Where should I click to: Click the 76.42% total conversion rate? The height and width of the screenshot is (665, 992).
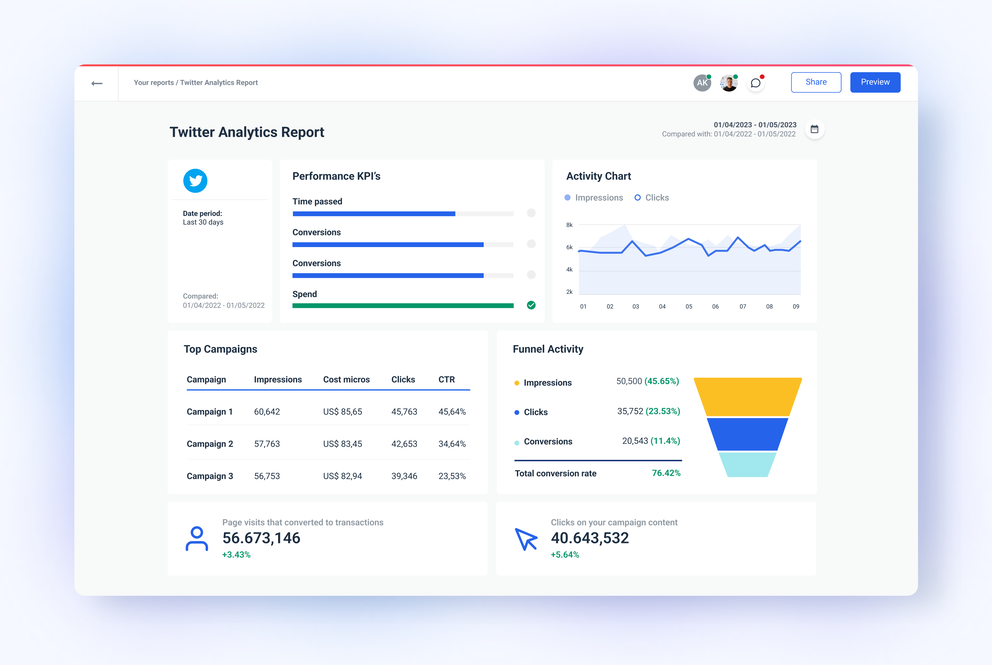666,473
